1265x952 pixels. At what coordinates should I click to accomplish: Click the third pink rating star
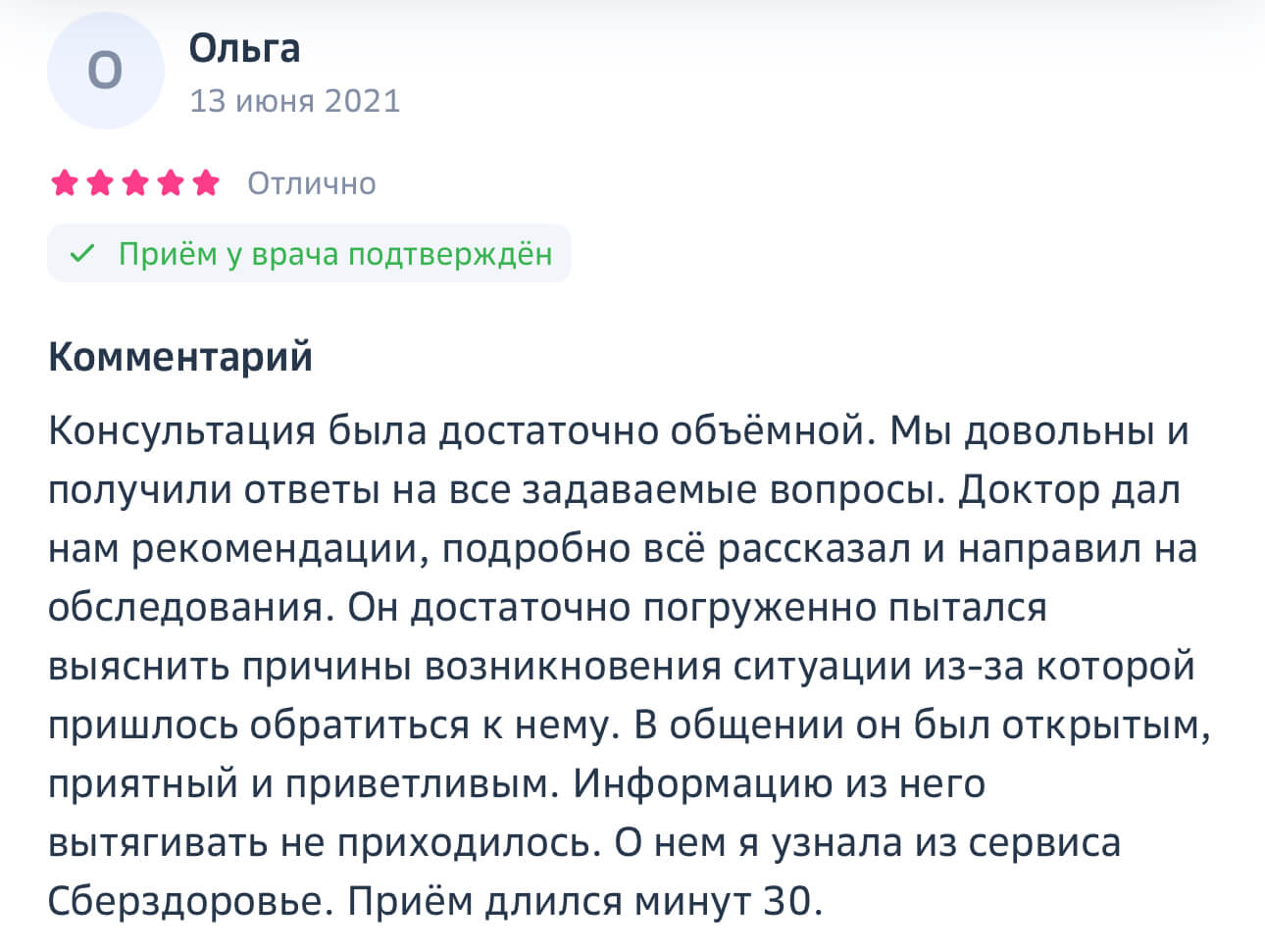(135, 183)
